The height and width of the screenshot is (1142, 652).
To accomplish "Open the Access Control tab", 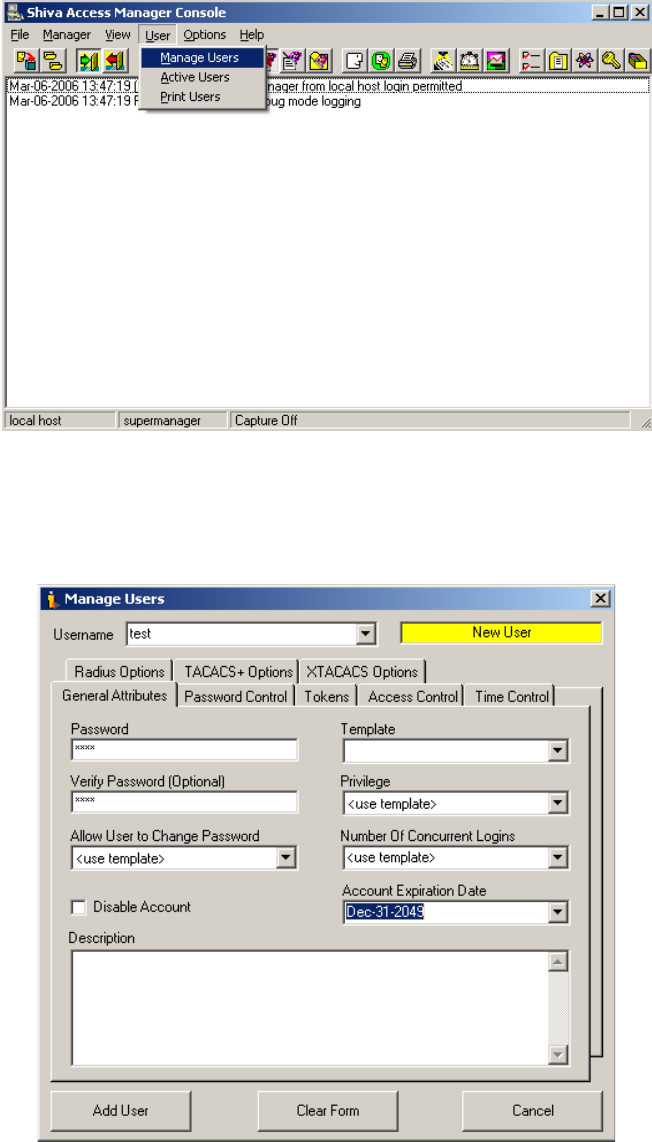I will [x=412, y=697].
